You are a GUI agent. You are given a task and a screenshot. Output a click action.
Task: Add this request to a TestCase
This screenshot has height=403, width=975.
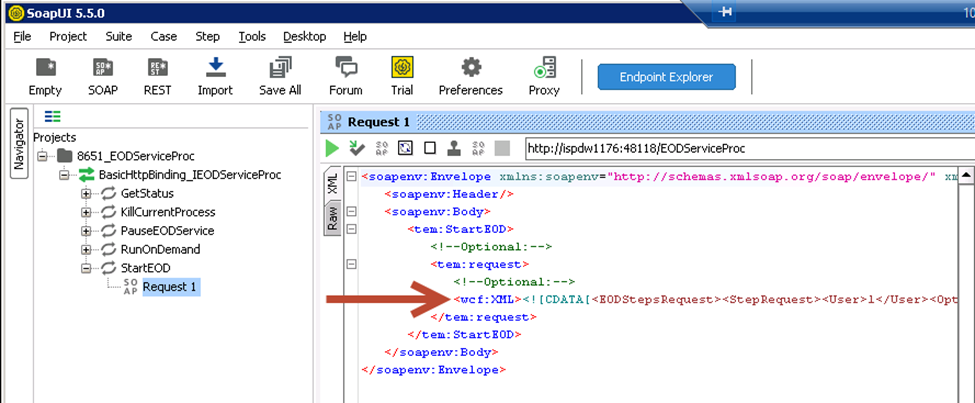tap(356, 148)
